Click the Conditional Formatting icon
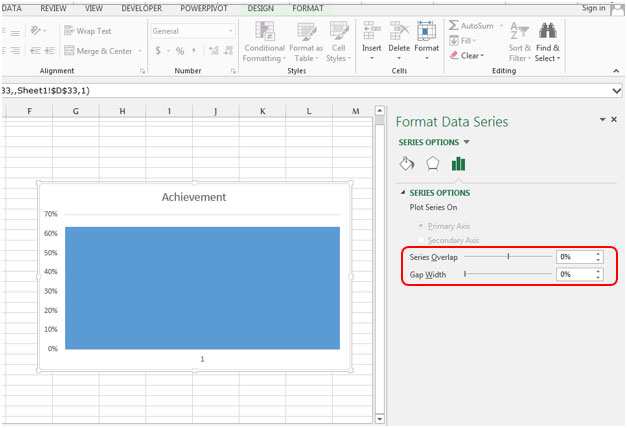This screenshot has height=428, width=627. pos(264,31)
